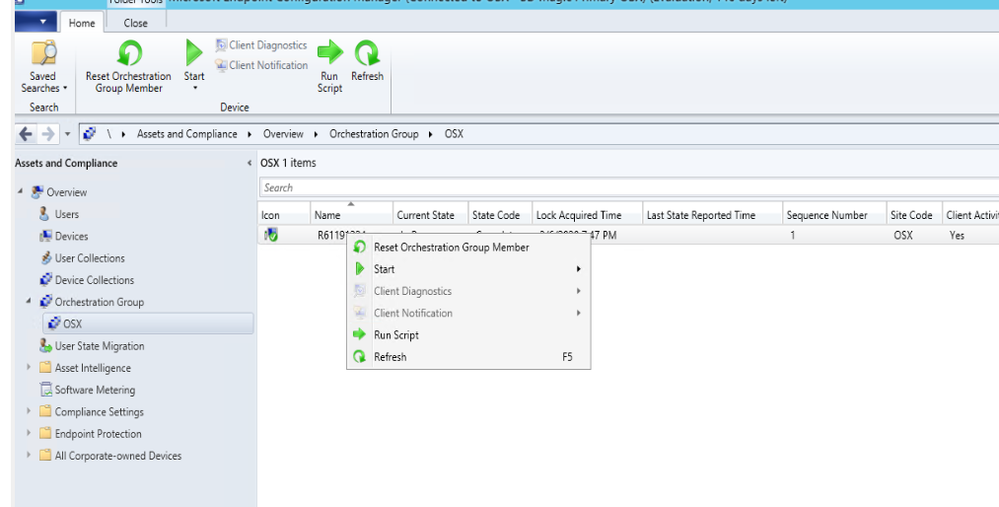Click the Start dropdown arrow in ribbon
This screenshot has height=507, width=999.
coord(194,88)
